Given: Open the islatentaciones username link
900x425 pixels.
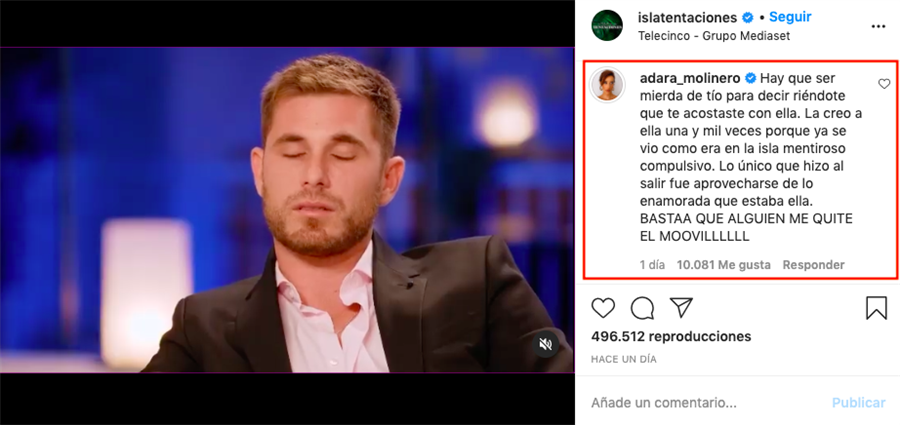Looking at the screenshot, I should click(x=688, y=18).
